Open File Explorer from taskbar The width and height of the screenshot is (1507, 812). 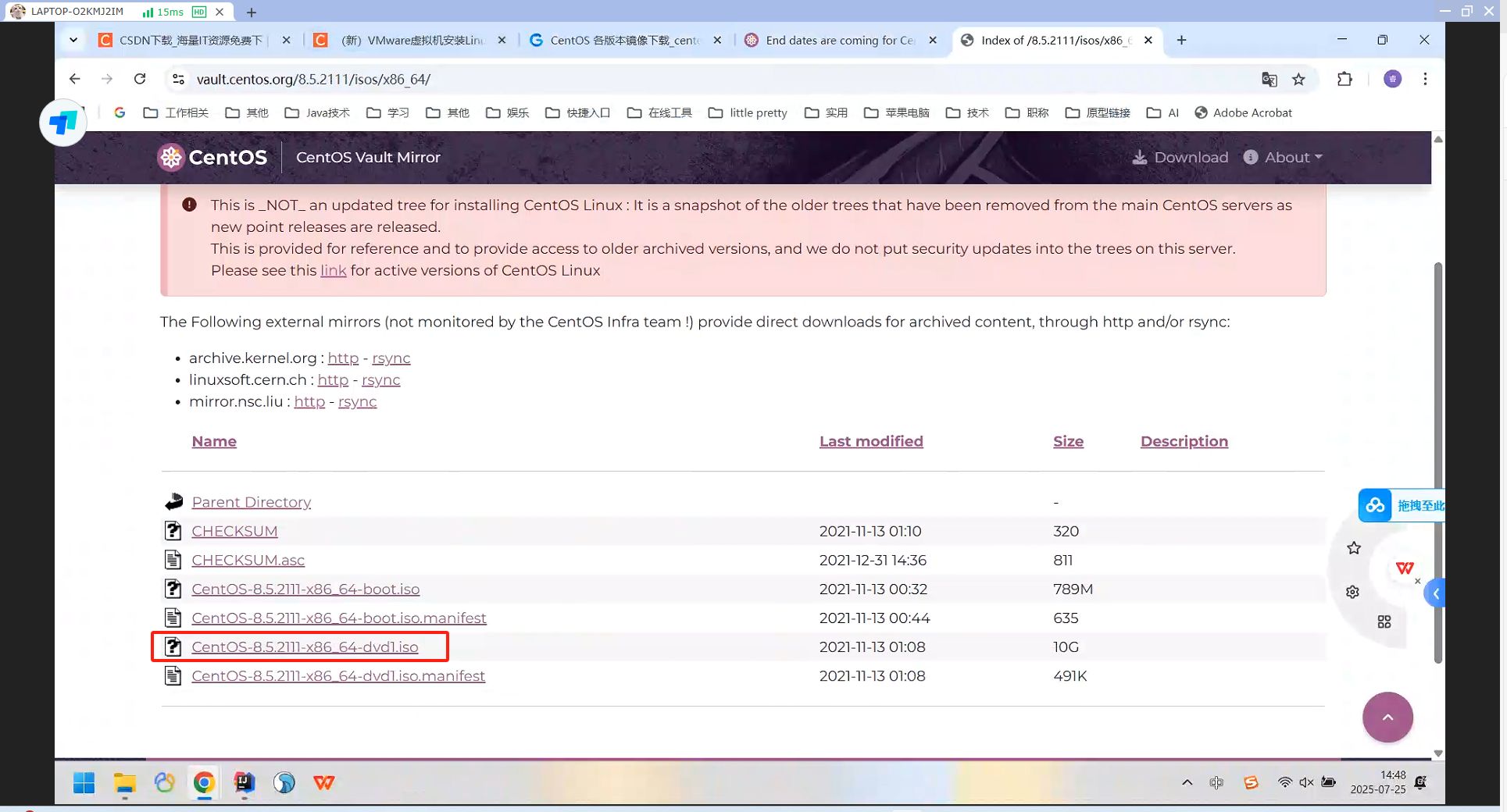pyautogui.click(x=124, y=782)
